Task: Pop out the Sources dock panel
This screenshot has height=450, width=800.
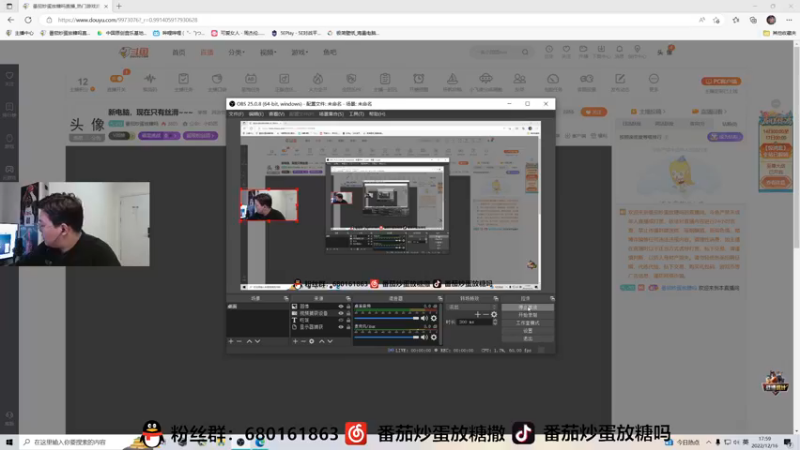Action: click(348, 298)
